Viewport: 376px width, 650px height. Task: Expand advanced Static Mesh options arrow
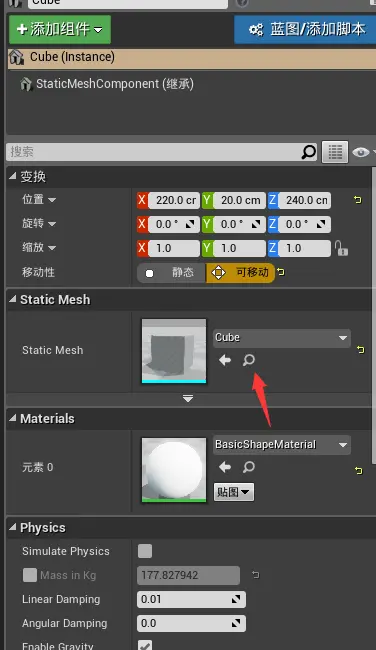coord(188,399)
